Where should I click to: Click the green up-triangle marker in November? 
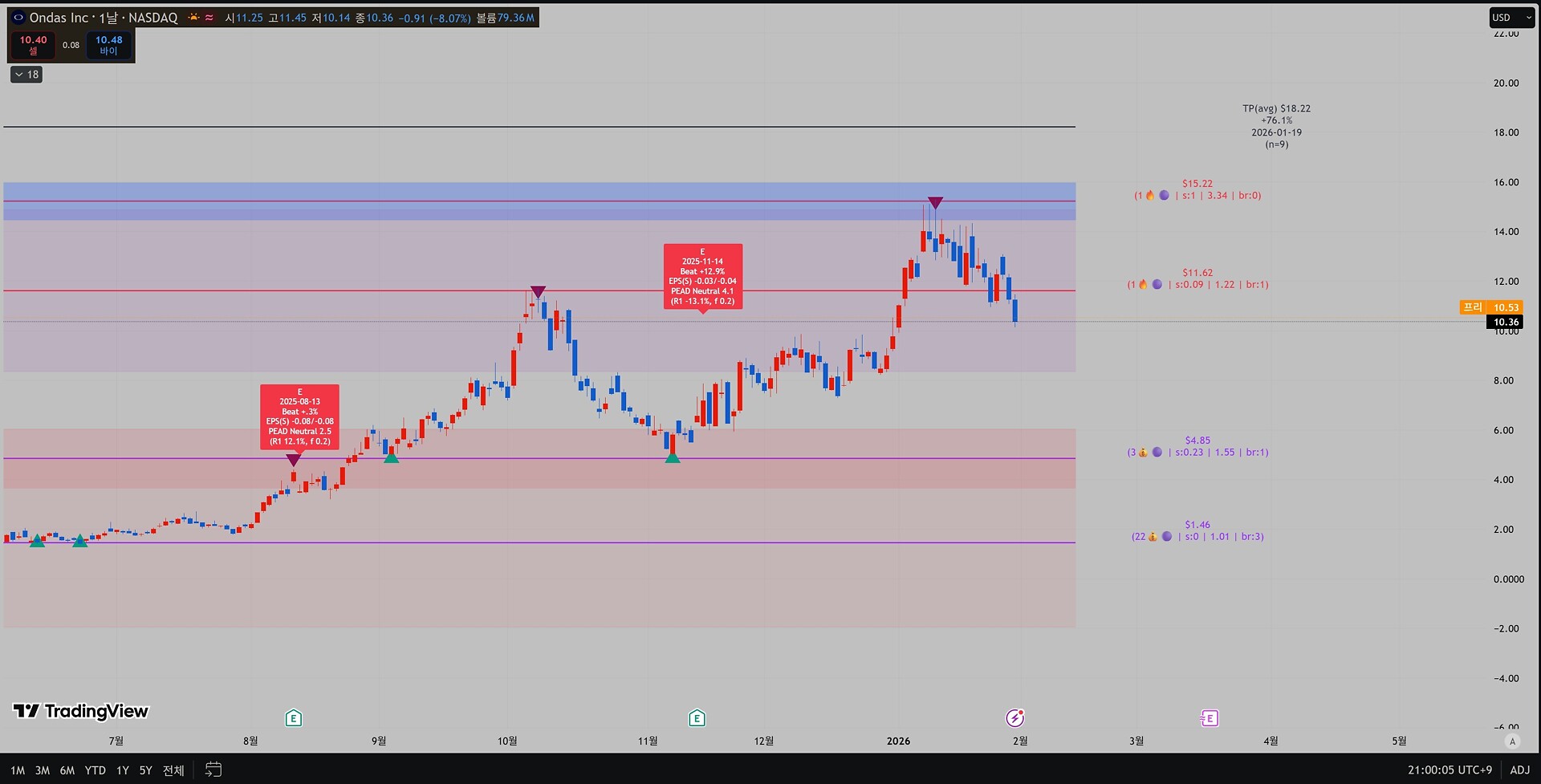[x=673, y=457]
